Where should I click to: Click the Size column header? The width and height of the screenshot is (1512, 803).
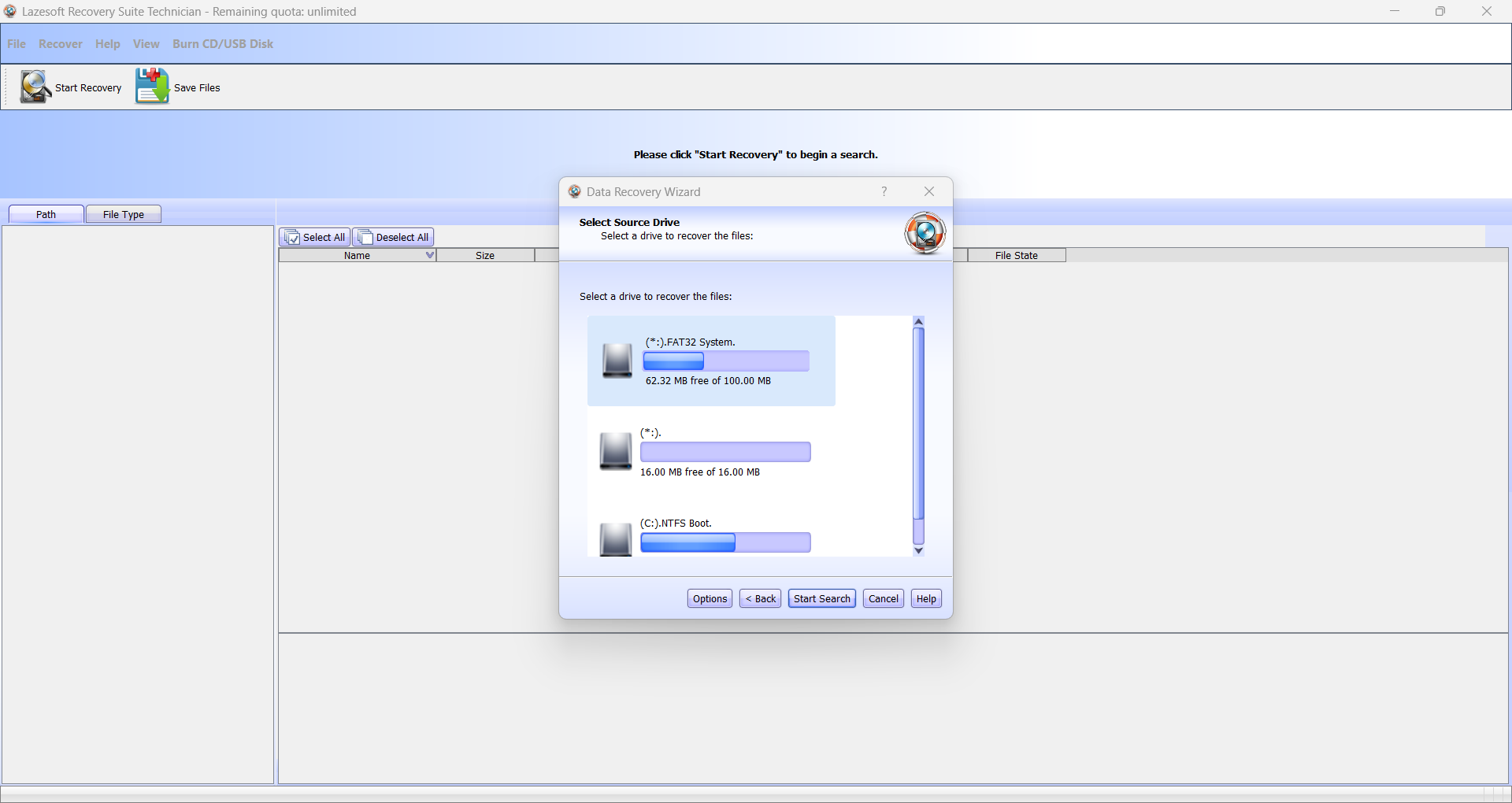(485, 255)
